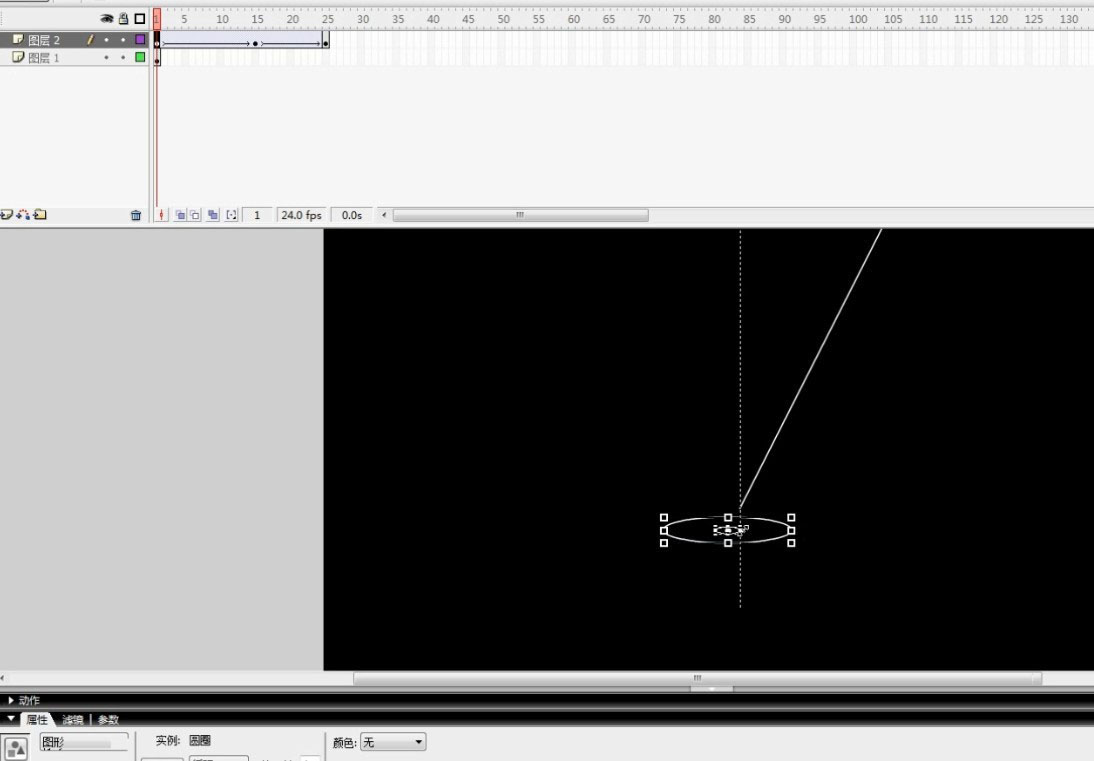Click frame 50 on the timeline ruler

pyautogui.click(x=502, y=19)
